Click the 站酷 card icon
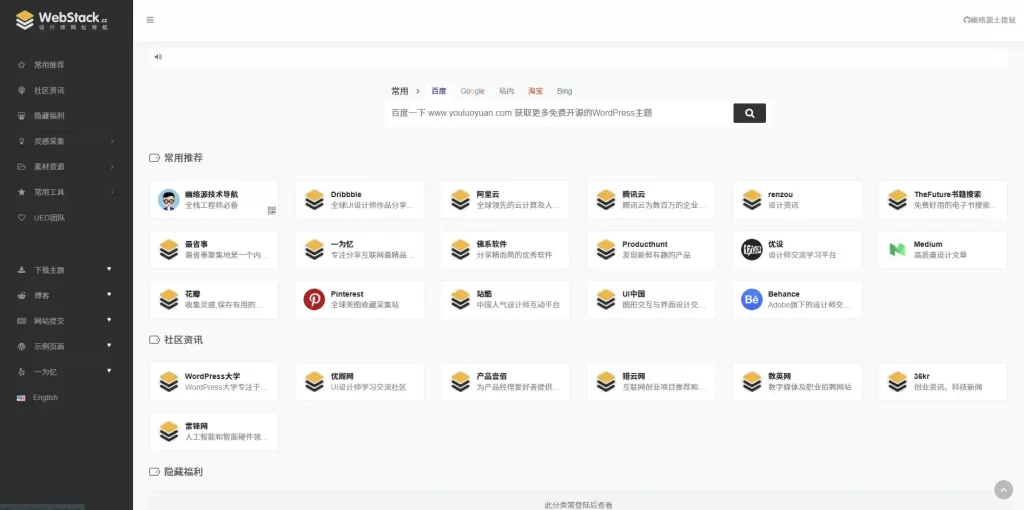 coord(460,300)
